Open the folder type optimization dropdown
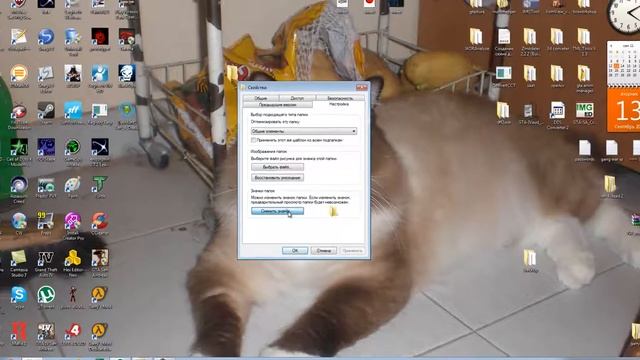Image resolution: width=640 pixels, height=360 pixels. click(304, 131)
